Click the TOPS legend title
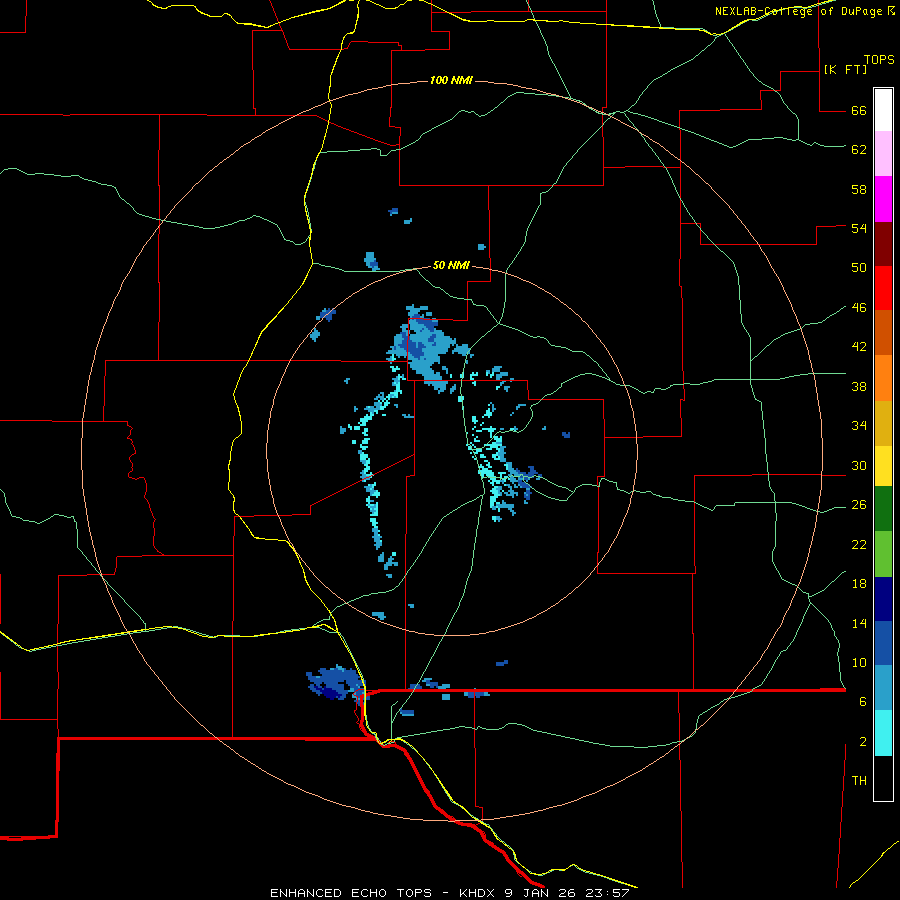Viewport: 900px width, 900px height. tap(879, 60)
